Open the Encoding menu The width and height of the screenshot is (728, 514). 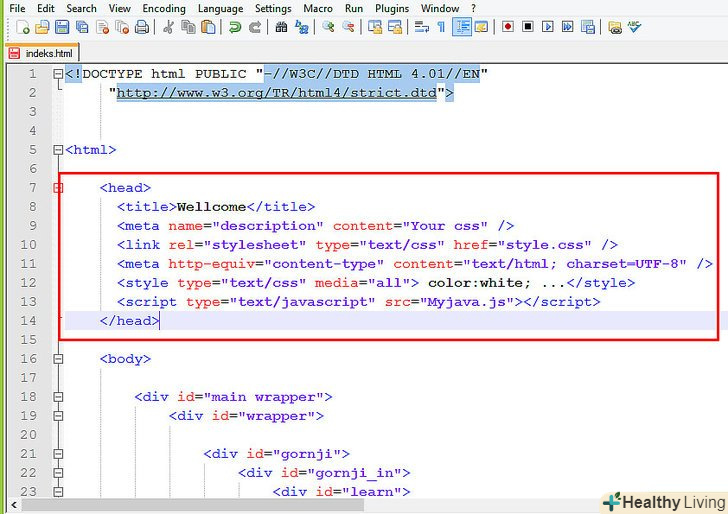coord(163,8)
